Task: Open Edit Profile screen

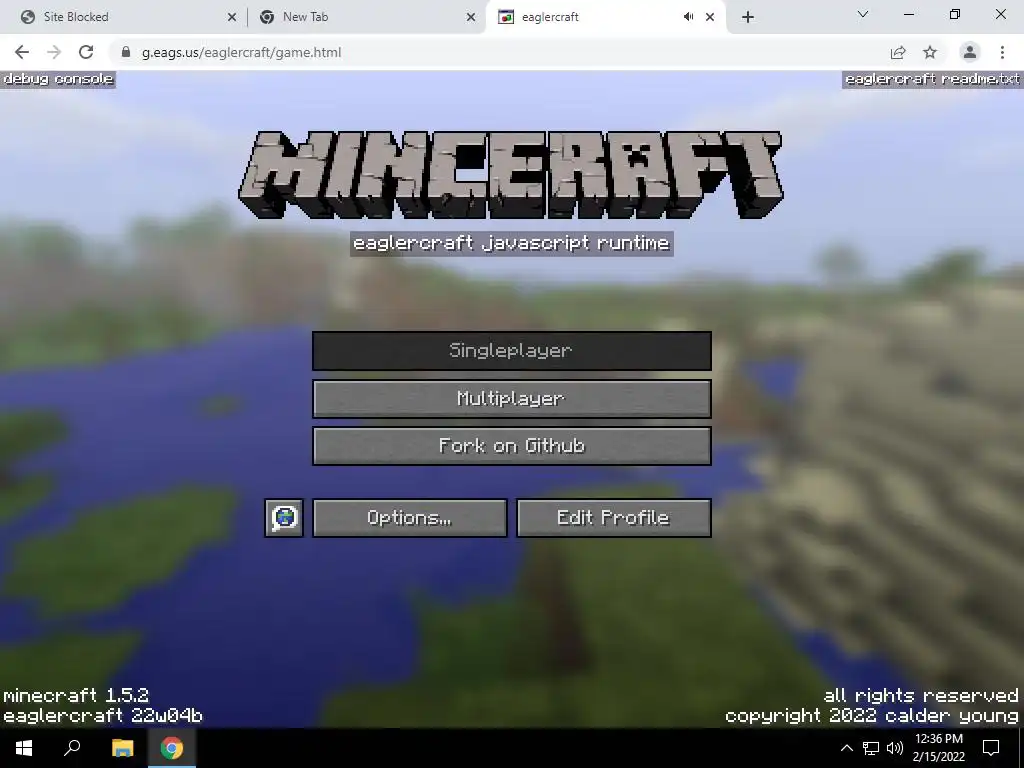Action: (x=614, y=518)
